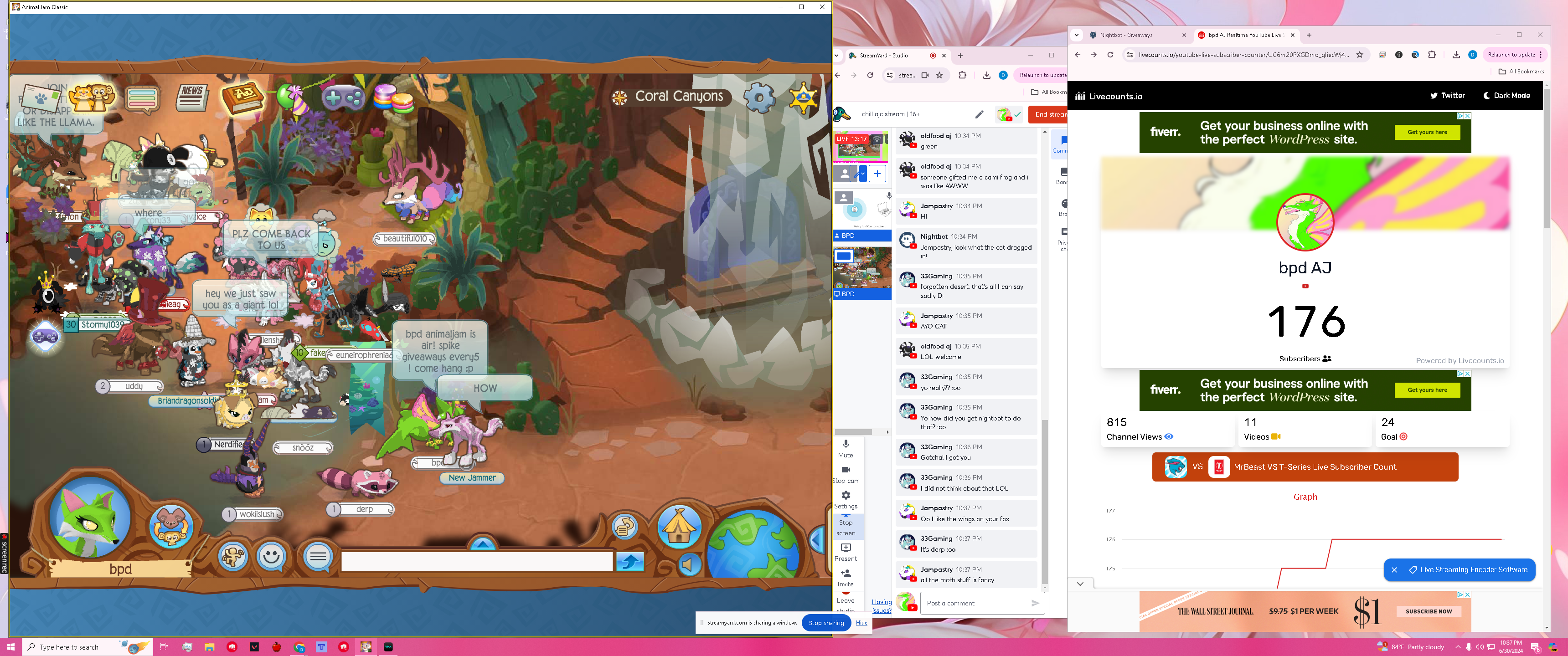
Task: Open a new tab in the Livecounts browser
Action: pos(1309,35)
